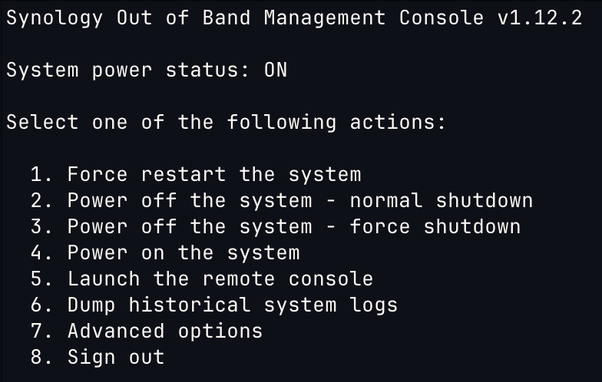Image resolution: width=602 pixels, height=382 pixels.
Task: Click the number 5 before Launch
Action: [x=37, y=279]
